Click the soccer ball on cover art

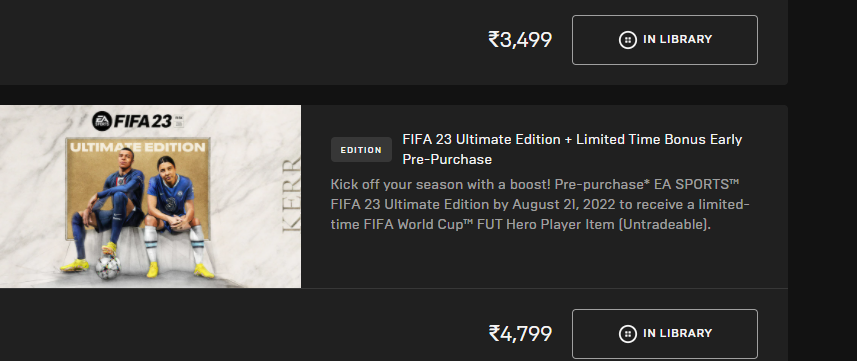[x=107, y=267]
